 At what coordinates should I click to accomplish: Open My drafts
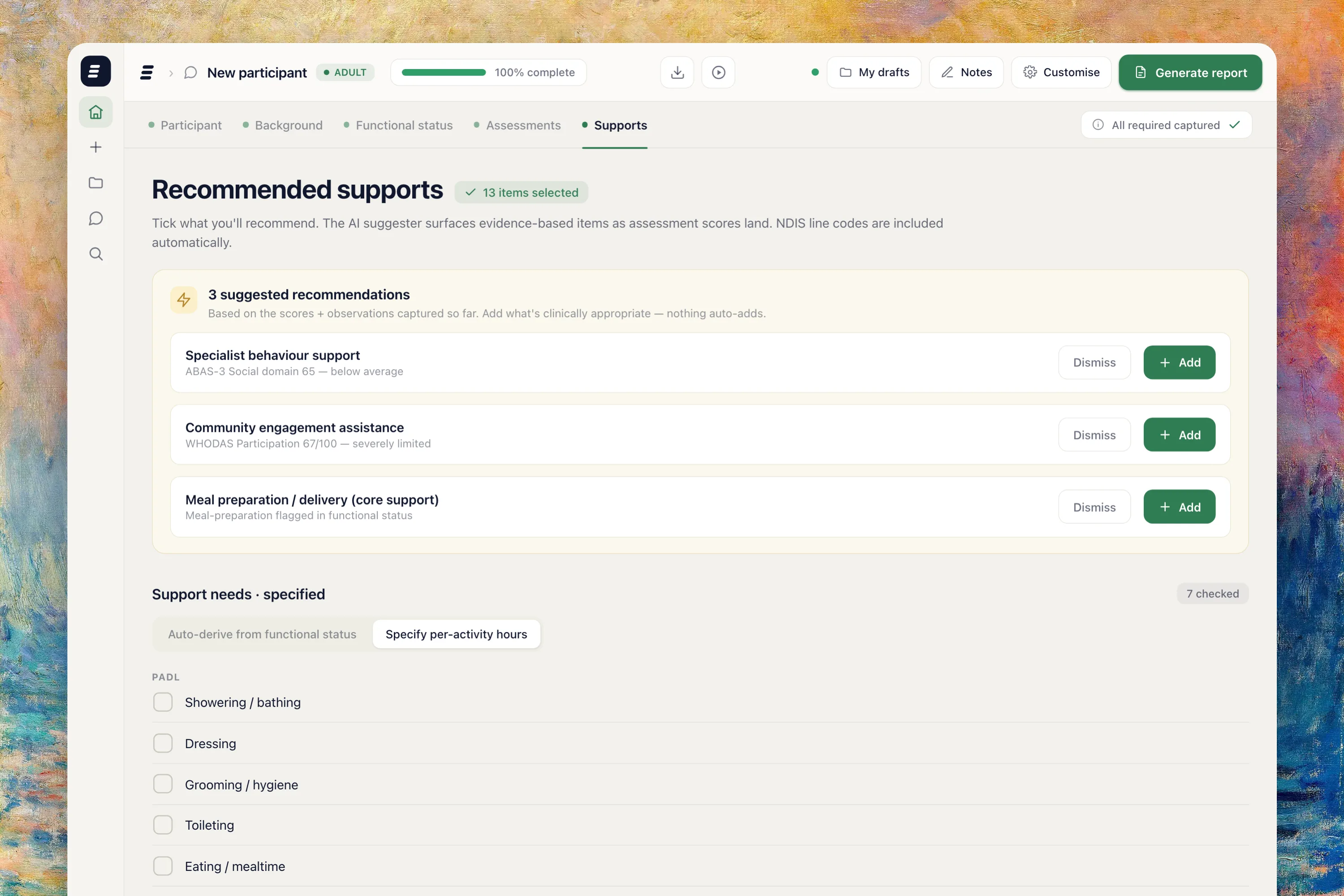click(874, 73)
